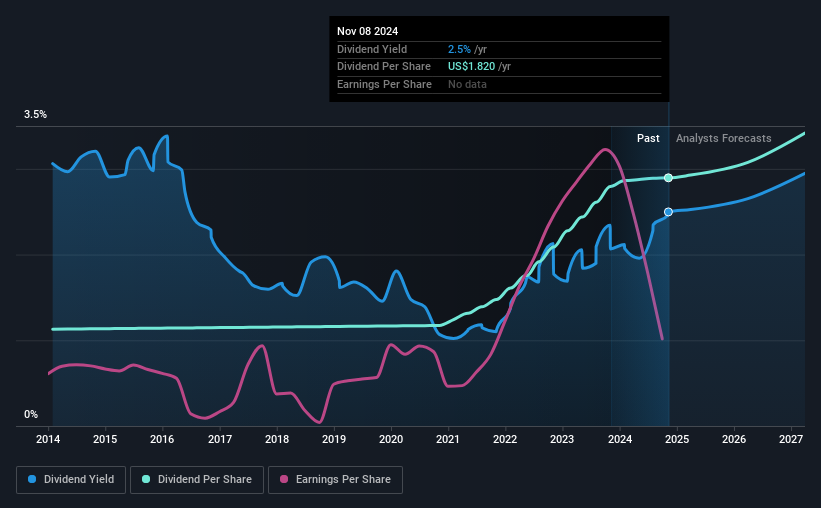This screenshot has height=508, width=821.
Task: Click the 2.5% dividend yield value
Action: [459, 49]
